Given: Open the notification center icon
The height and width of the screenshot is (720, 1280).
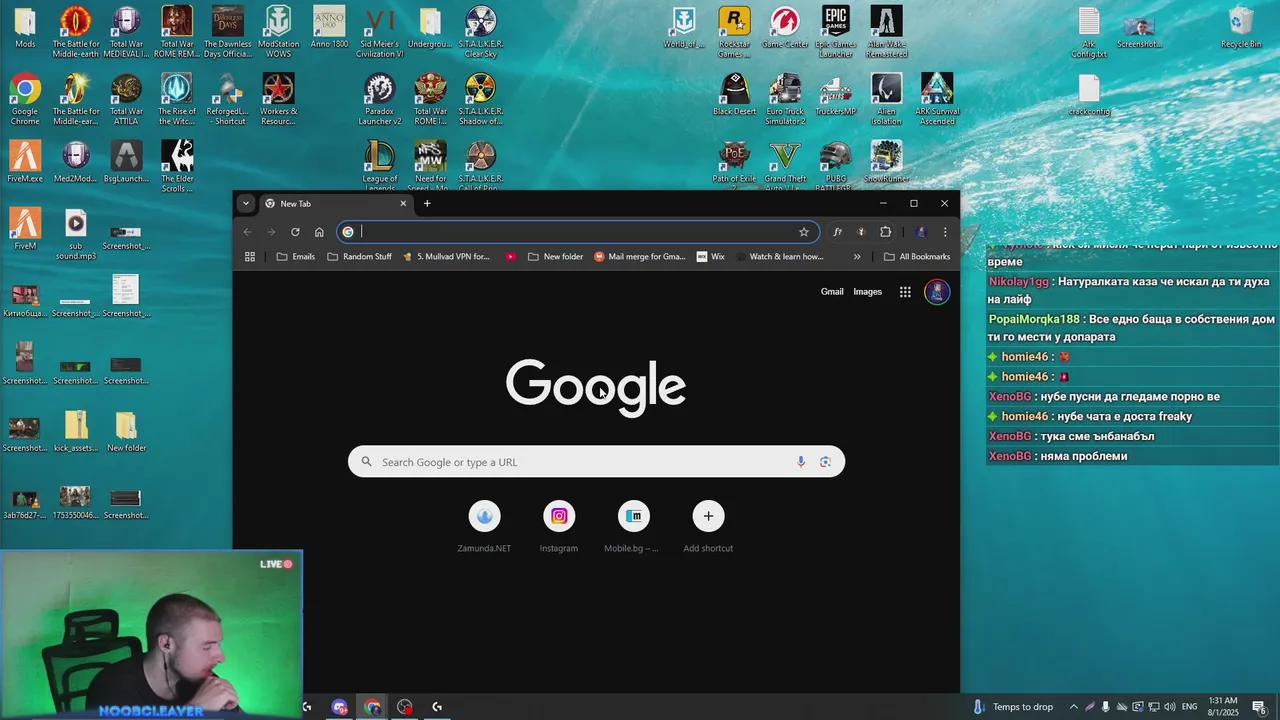Looking at the screenshot, I should (1259, 707).
